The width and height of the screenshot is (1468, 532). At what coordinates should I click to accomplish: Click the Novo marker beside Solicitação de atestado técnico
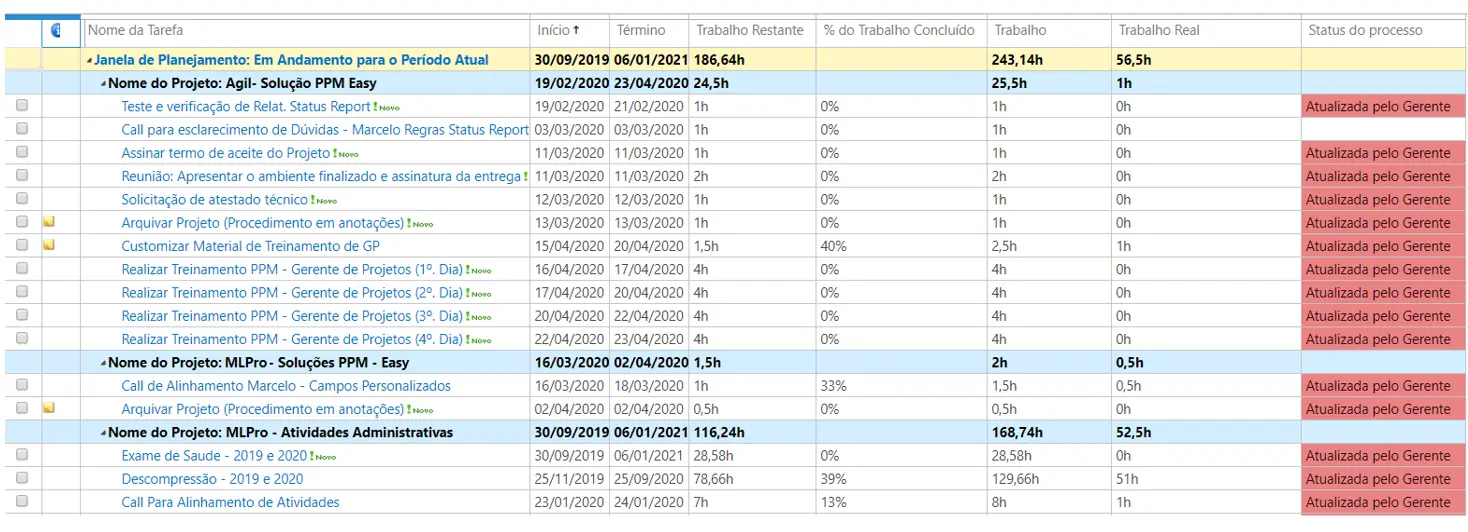tap(324, 200)
